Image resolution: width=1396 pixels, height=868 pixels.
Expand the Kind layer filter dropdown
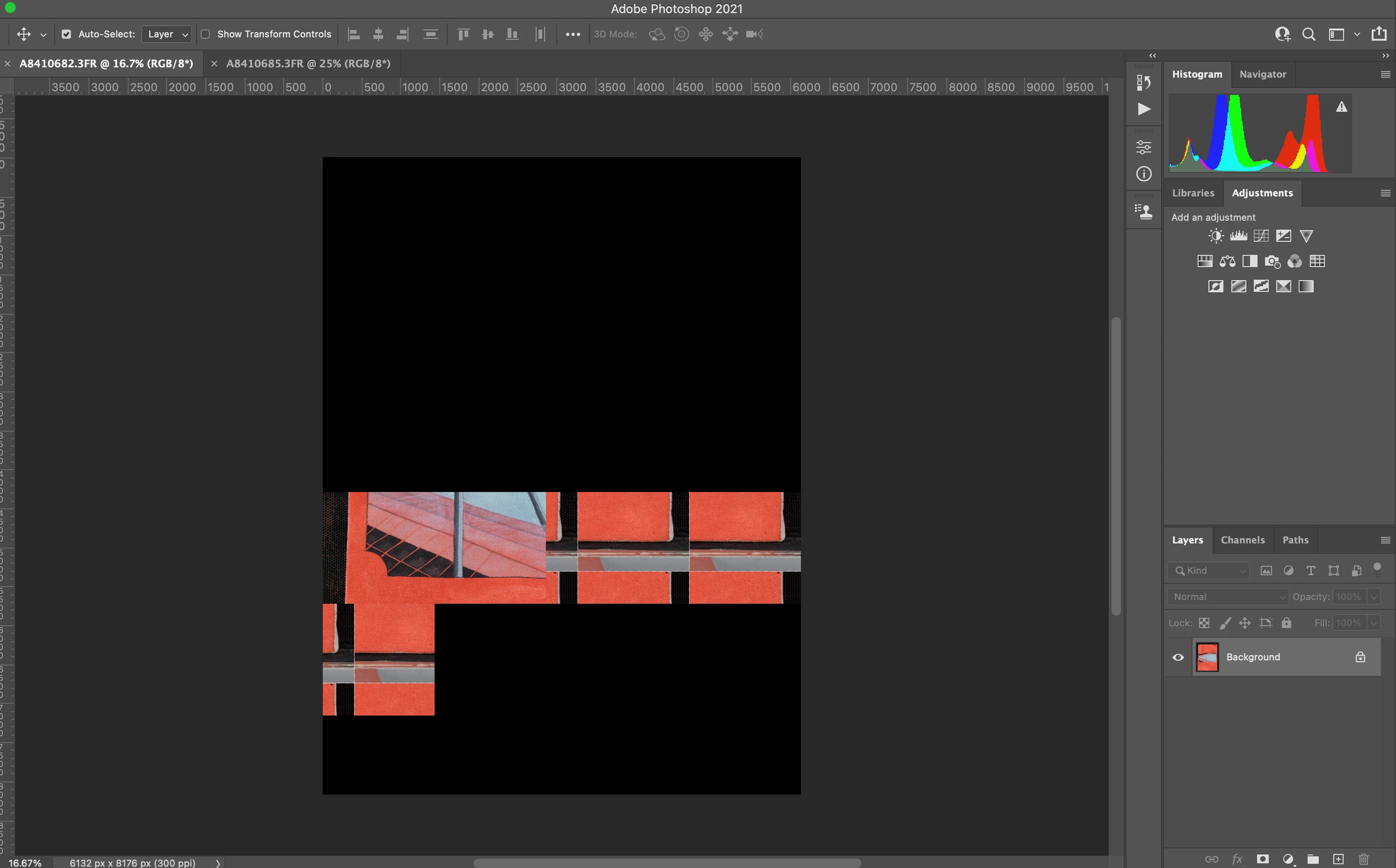1208,570
